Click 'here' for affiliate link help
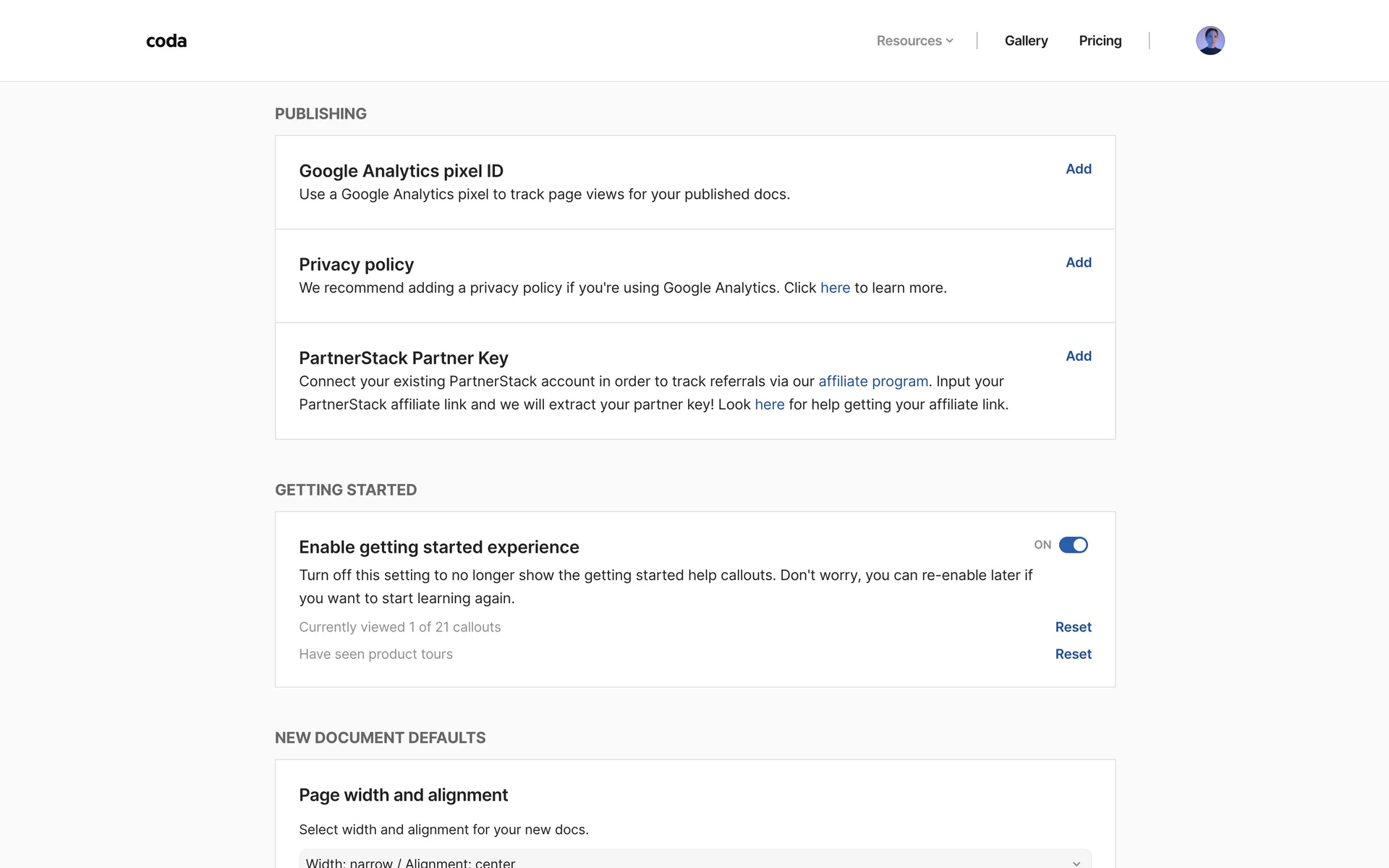This screenshot has width=1389, height=868. coord(769,404)
